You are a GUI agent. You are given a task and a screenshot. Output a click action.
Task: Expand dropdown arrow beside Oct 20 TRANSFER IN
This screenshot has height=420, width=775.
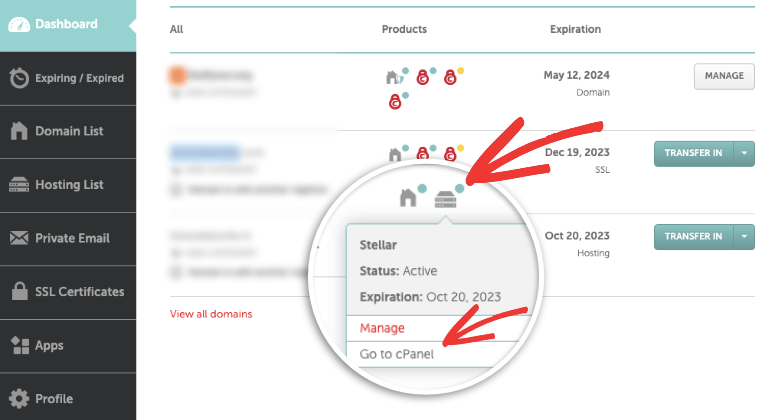coord(744,237)
